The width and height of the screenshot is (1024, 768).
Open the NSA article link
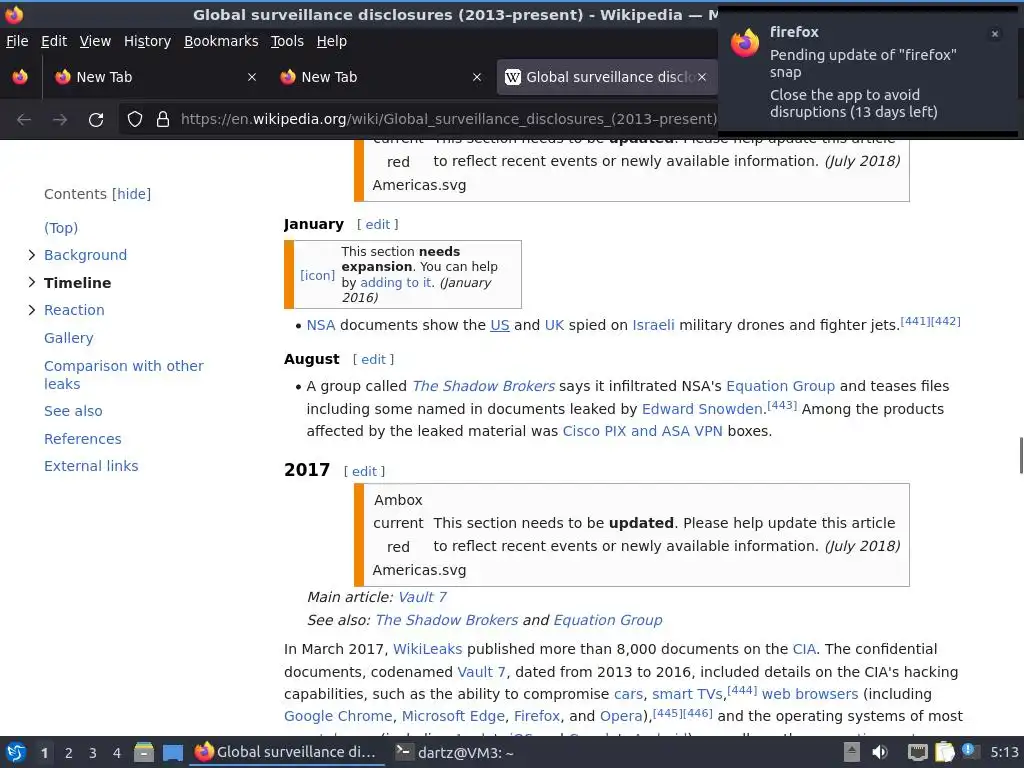(321, 325)
